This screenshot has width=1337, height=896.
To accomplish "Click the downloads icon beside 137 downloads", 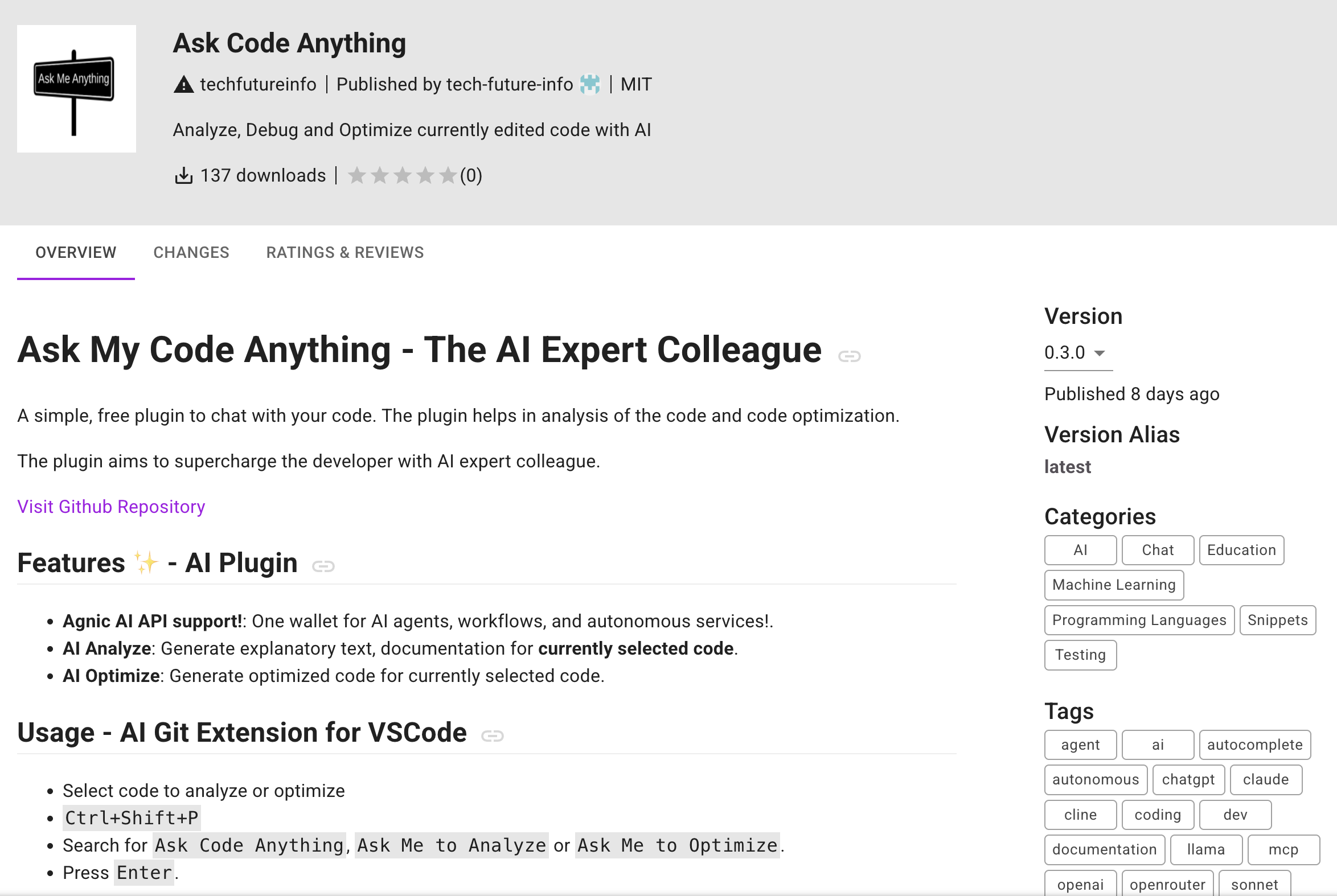I will coord(183,175).
